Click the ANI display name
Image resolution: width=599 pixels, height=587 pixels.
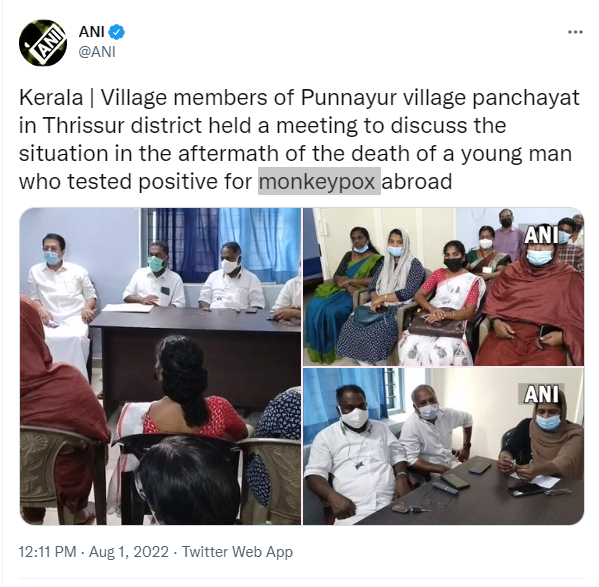tap(91, 32)
